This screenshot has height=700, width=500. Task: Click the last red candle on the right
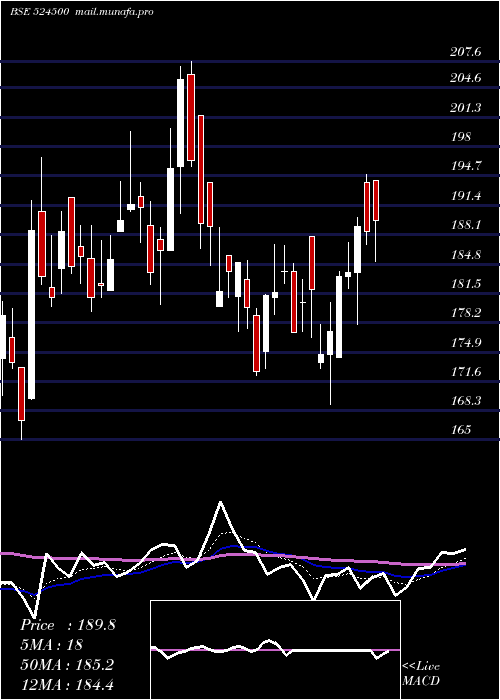coord(376,200)
